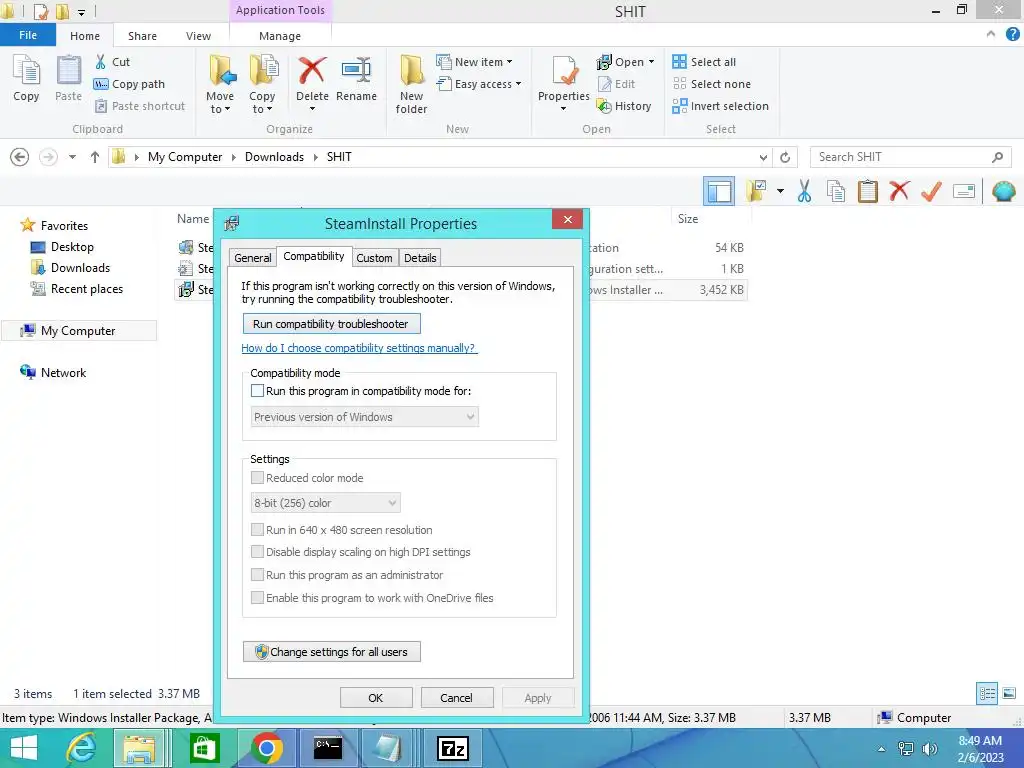Click the red X delete icon in second toolbar
Viewport: 1024px width, 768px height.
(899, 191)
